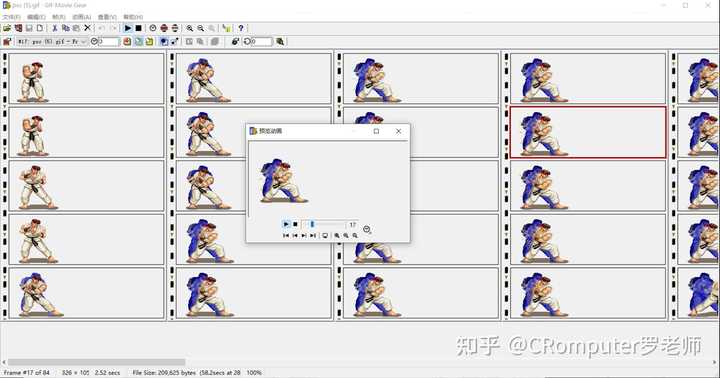Copy the selected frame

coord(66,28)
